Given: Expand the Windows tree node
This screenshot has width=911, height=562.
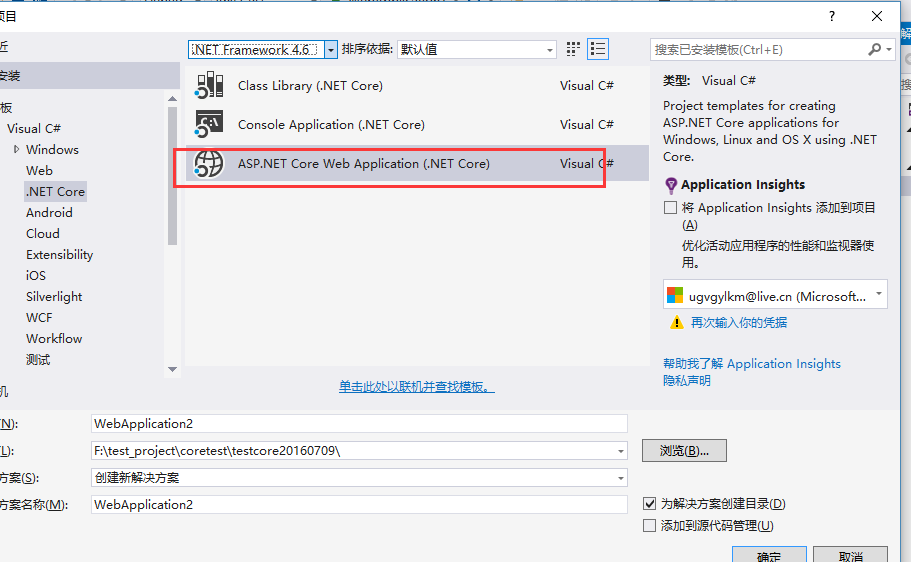Looking at the screenshot, I should 17,149.
